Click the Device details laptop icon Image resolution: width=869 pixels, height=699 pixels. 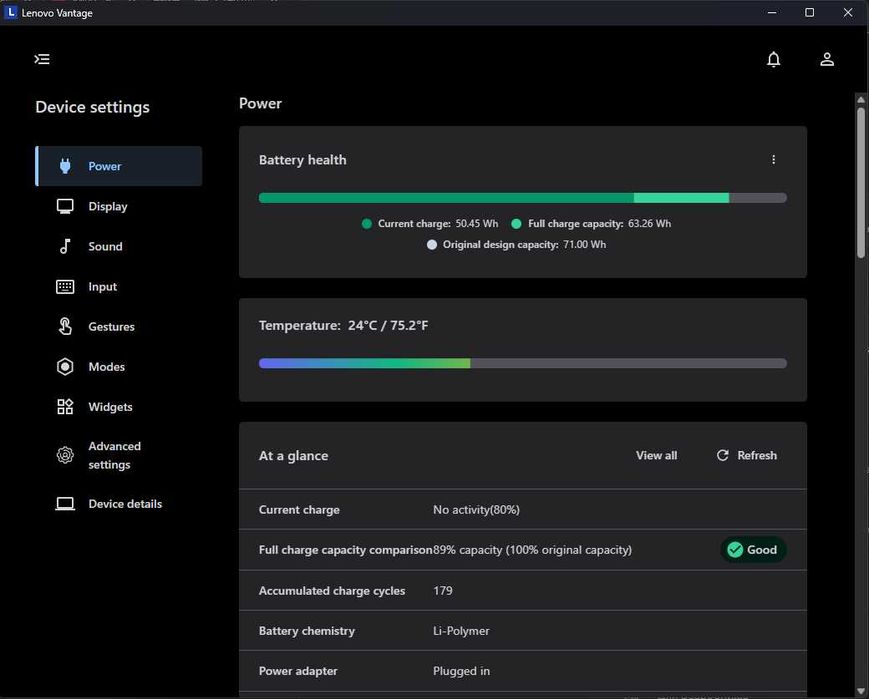pyautogui.click(x=65, y=504)
